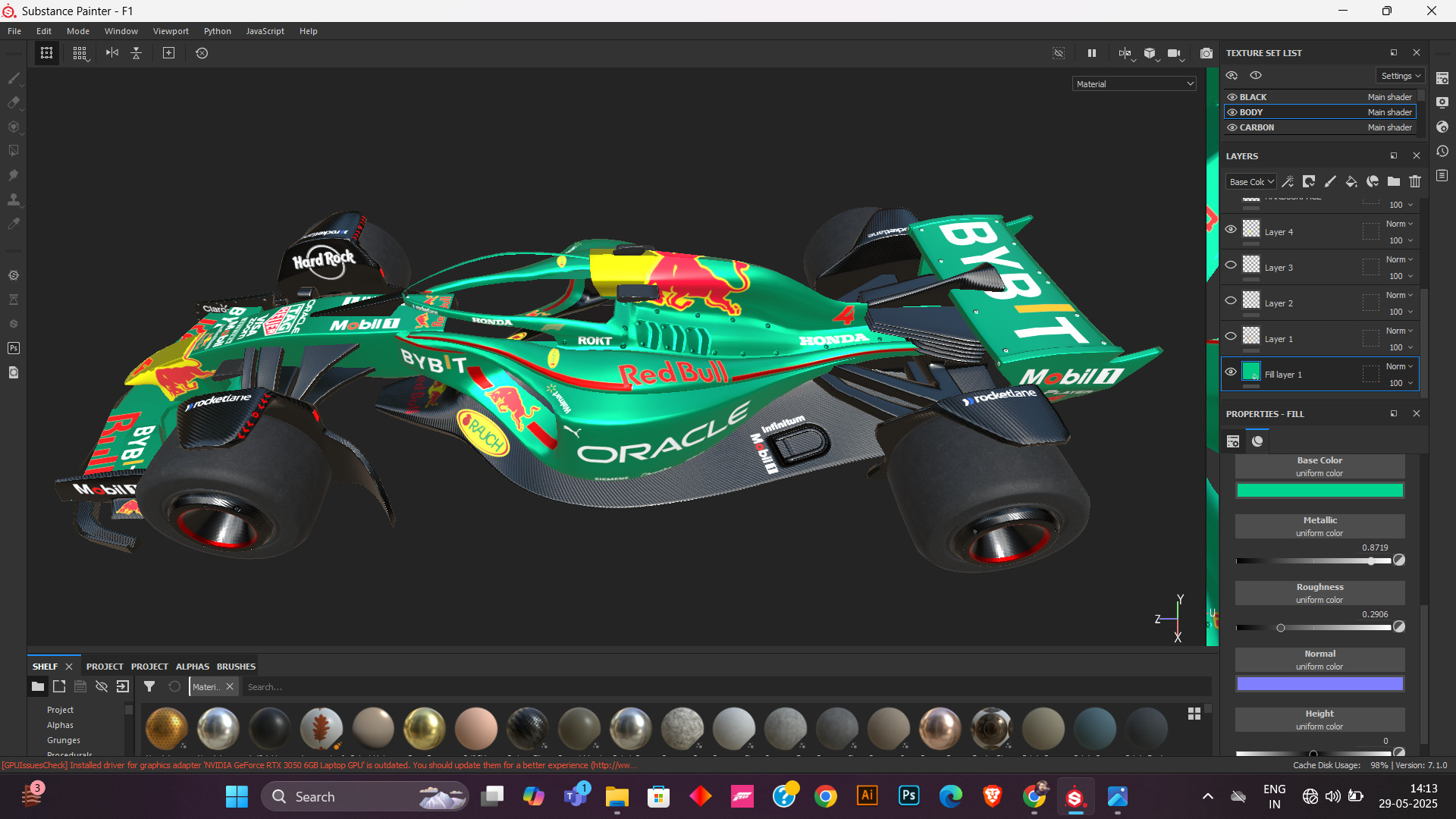Screen dimensions: 1456x819
Task: Select the gold honeycomb material thumbnail
Action: [166, 728]
